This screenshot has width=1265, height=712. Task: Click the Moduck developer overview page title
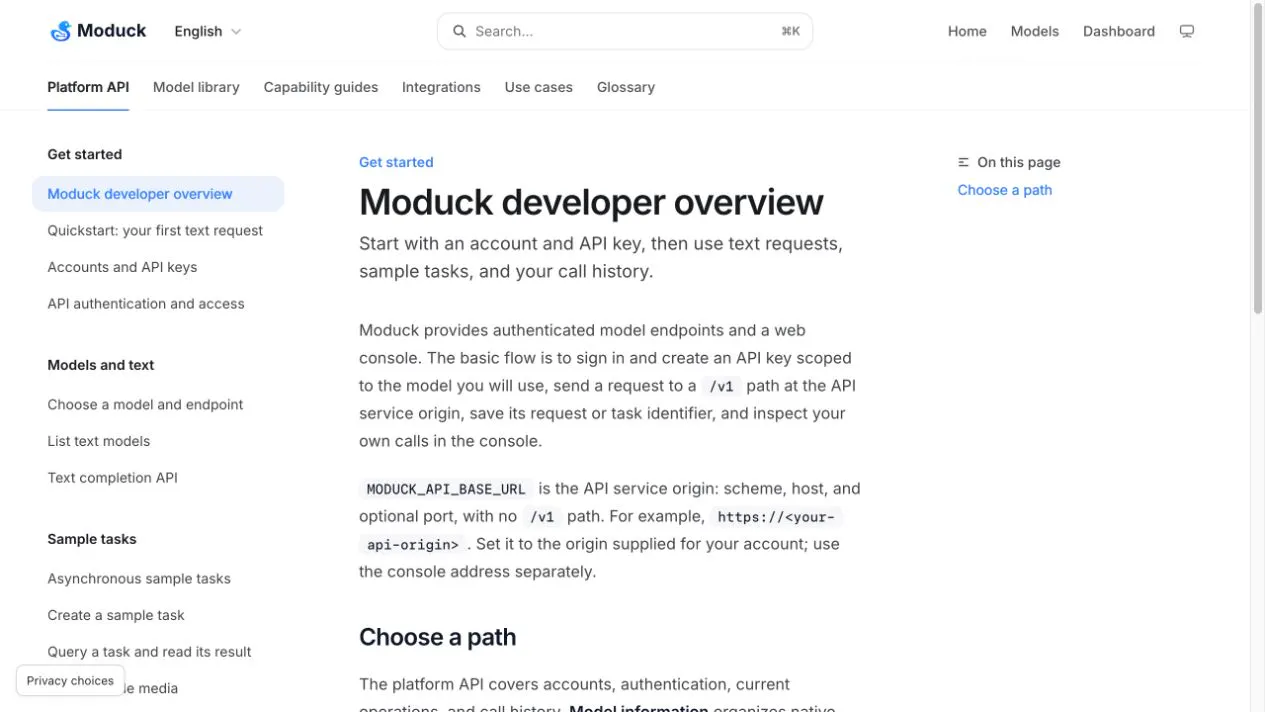point(591,202)
